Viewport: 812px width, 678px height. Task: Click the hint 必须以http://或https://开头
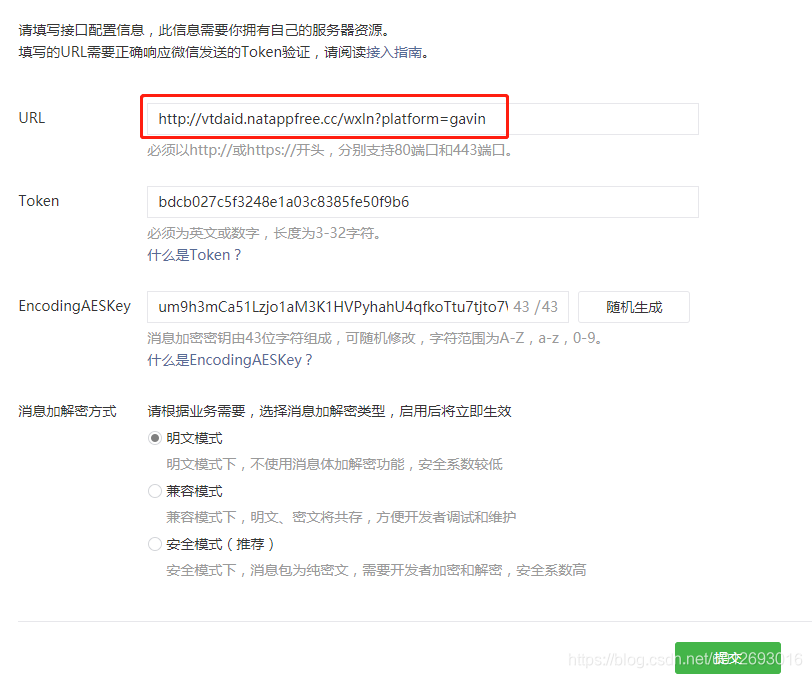(x=236, y=150)
